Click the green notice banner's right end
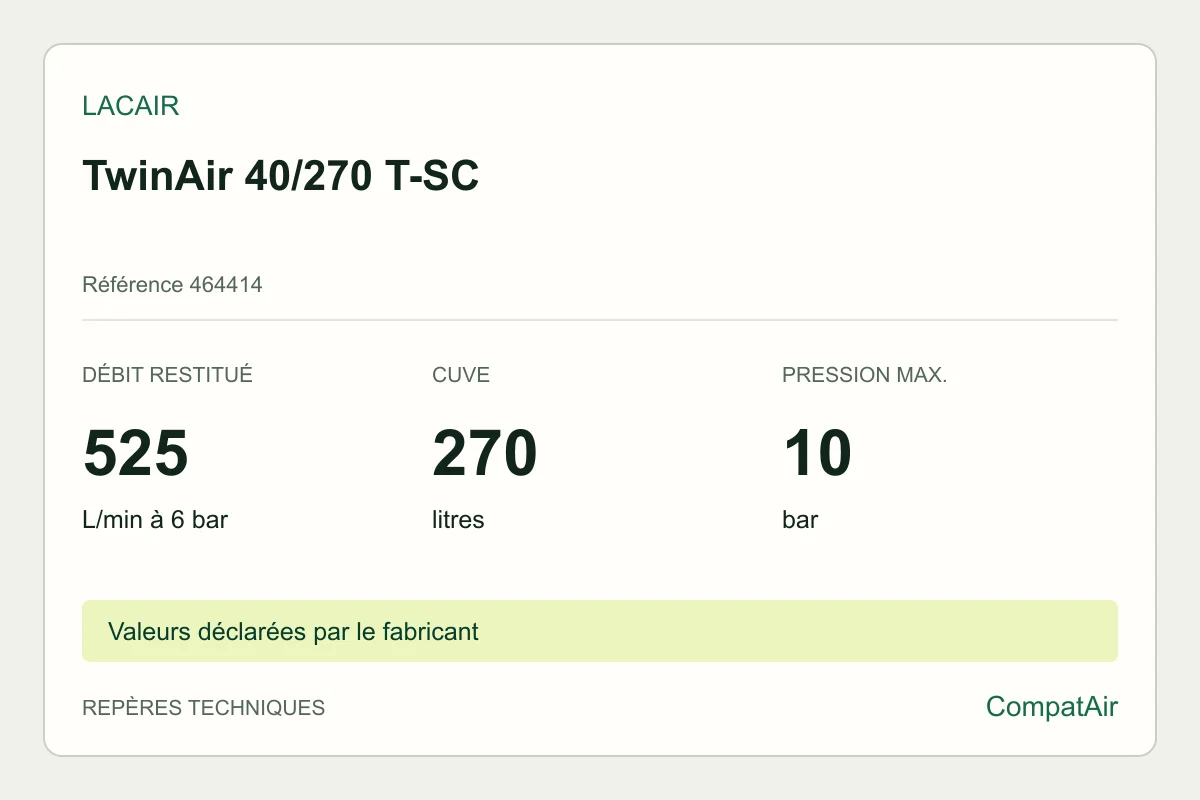This screenshot has width=1200, height=800. (1100, 631)
